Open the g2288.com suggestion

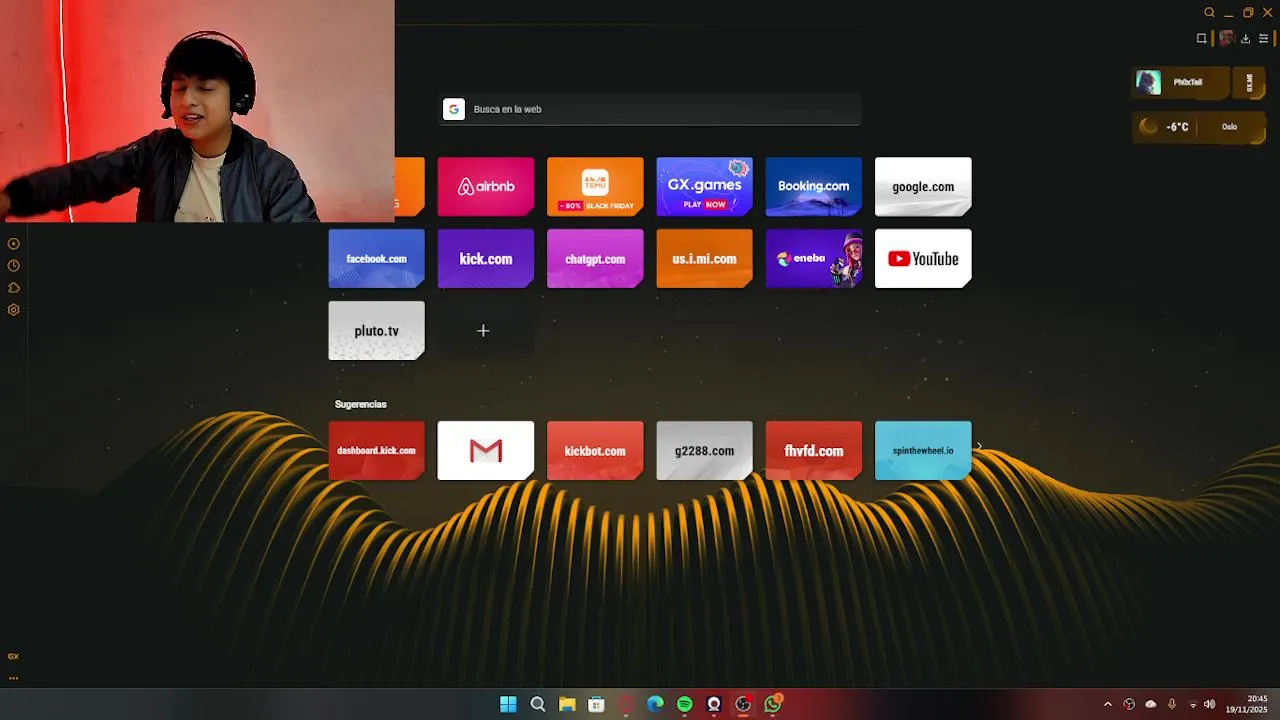(x=704, y=450)
